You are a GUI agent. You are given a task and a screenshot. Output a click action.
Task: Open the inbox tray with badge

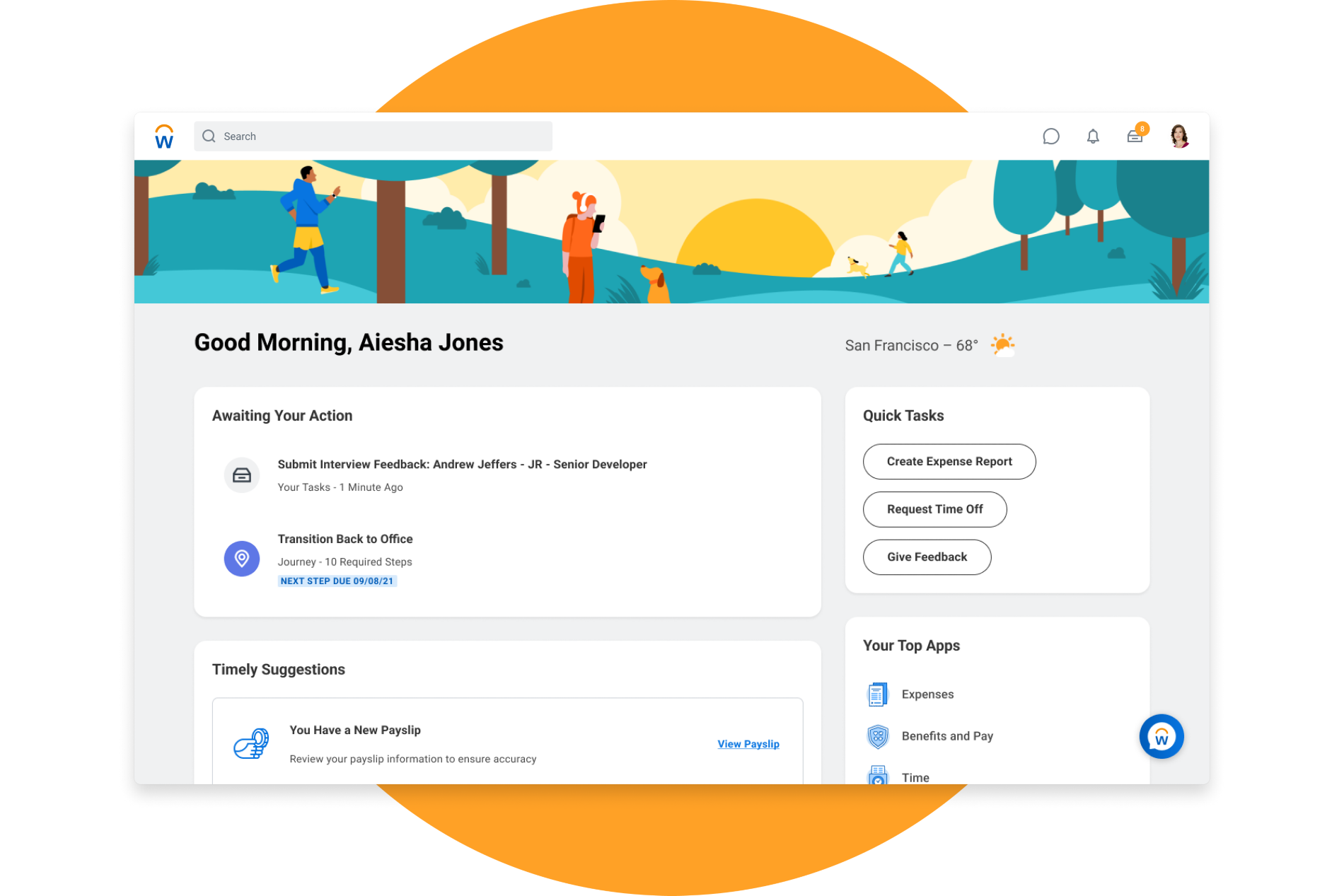(1135, 136)
